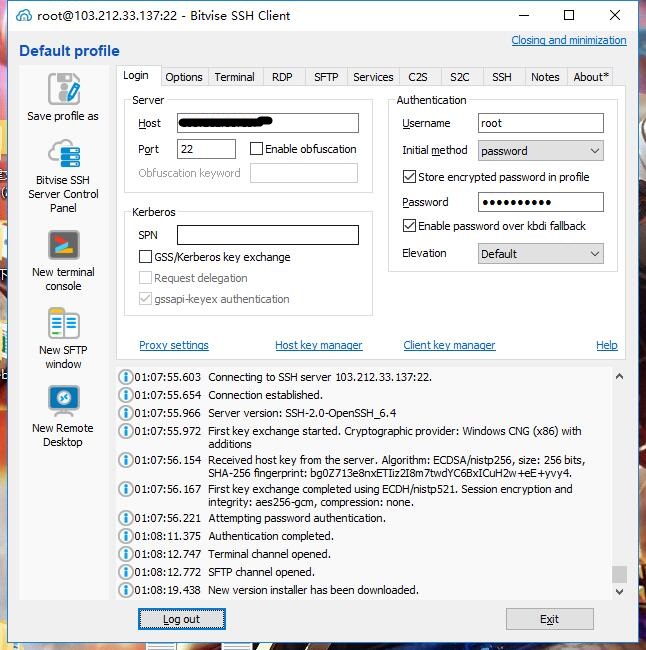Toggle Store encrypted password in profile
646x650 pixels.
tap(409, 177)
